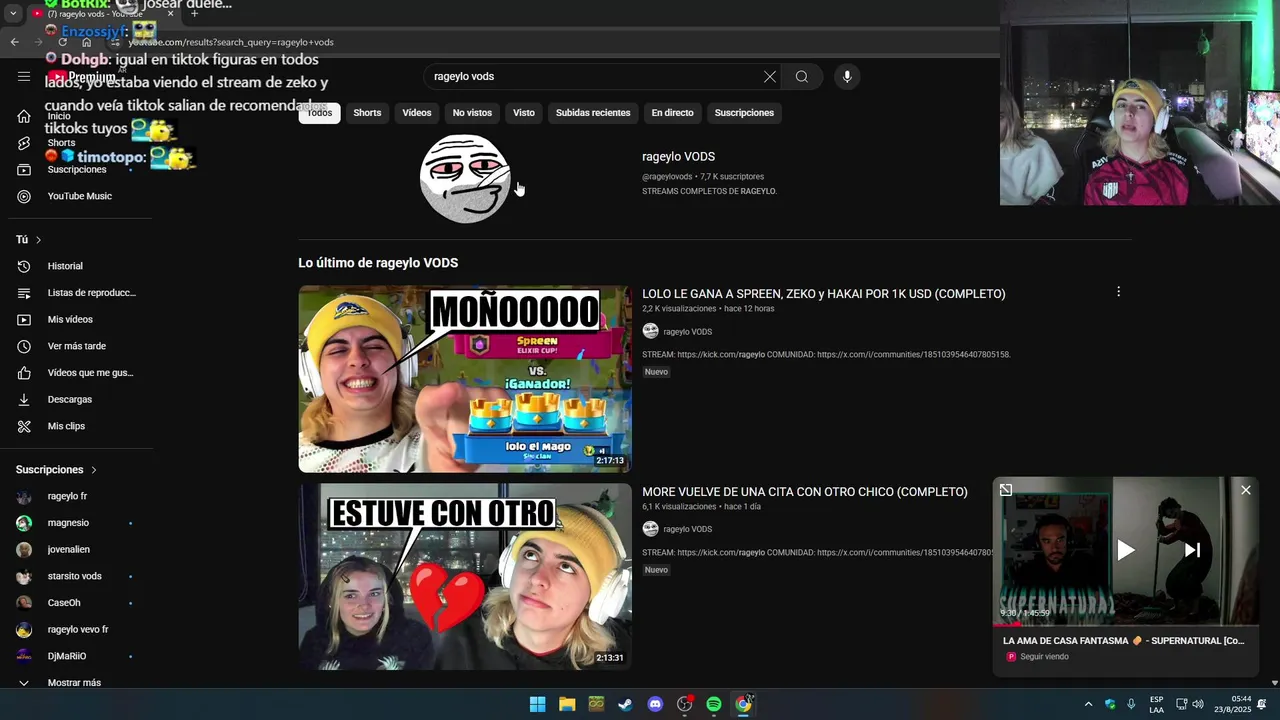This screenshot has height=720, width=1280.
Task: Click the Windows Start button
Action: pos(537,704)
